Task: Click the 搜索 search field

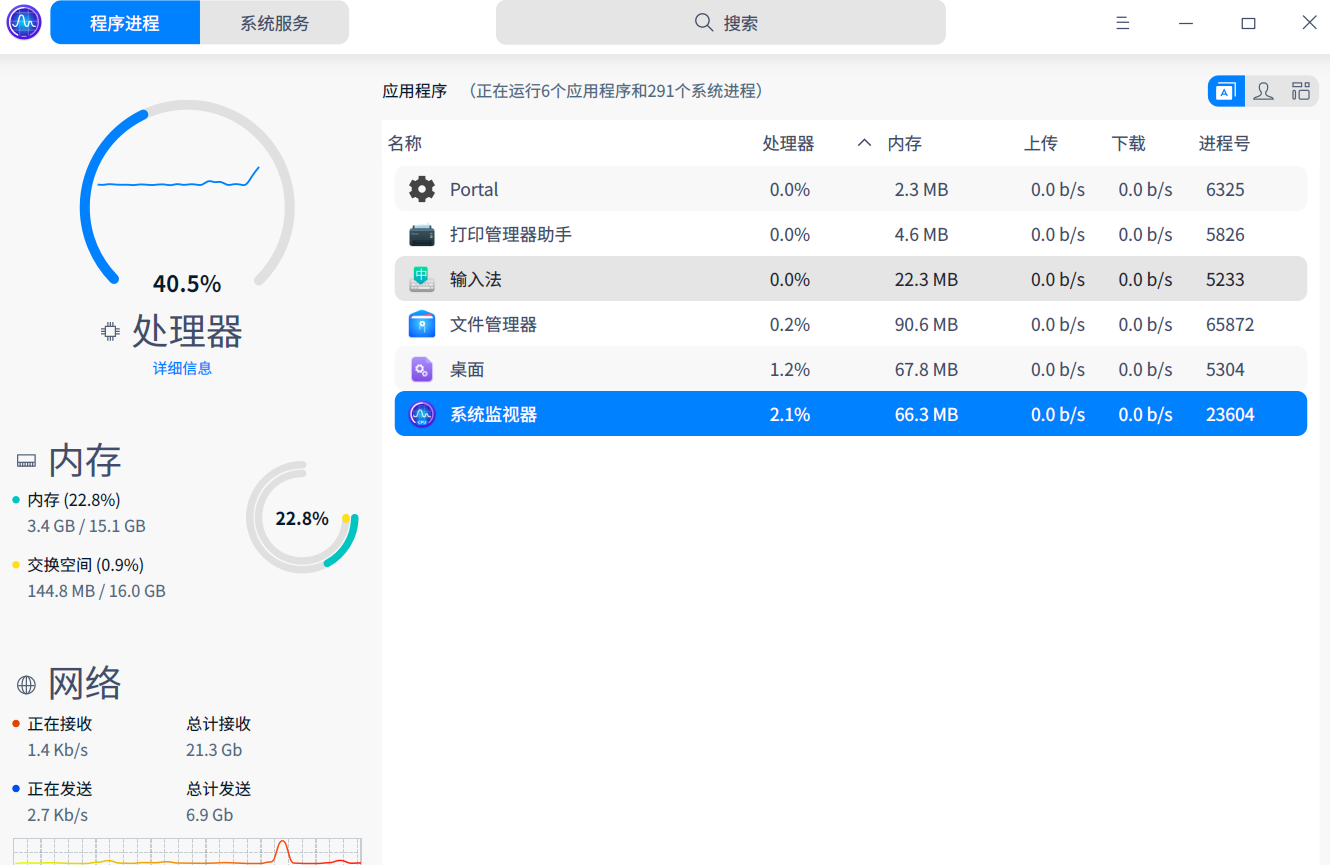Action: [x=720, y=22]
